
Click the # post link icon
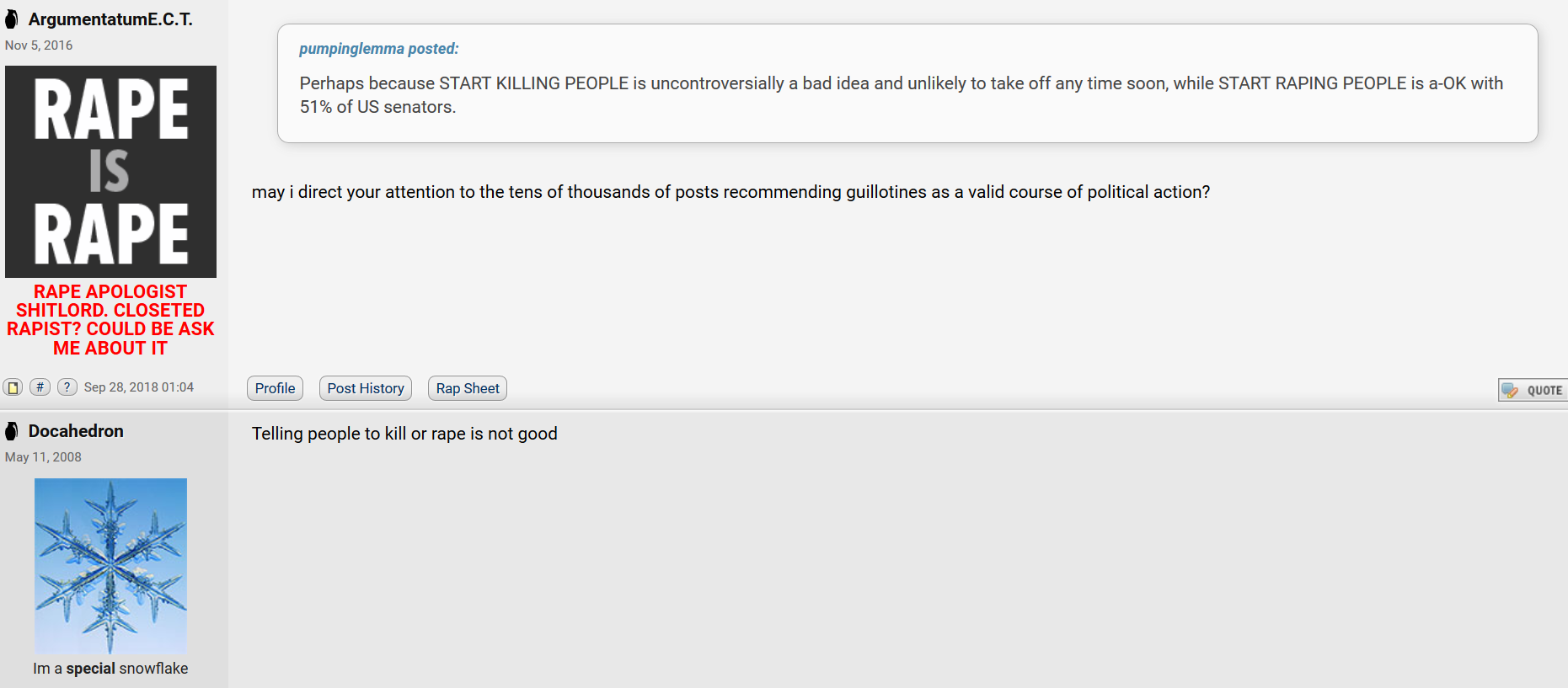click(x=40, y=387)
